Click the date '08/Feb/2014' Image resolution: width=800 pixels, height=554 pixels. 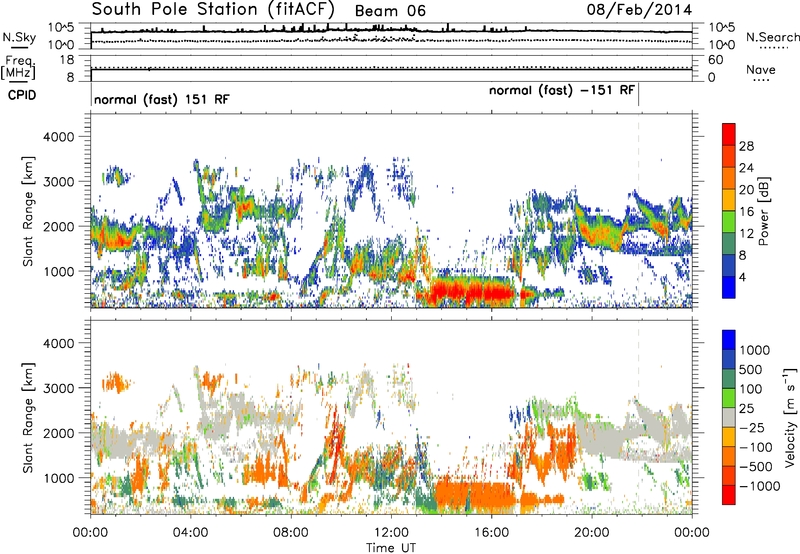pos(639,10)
